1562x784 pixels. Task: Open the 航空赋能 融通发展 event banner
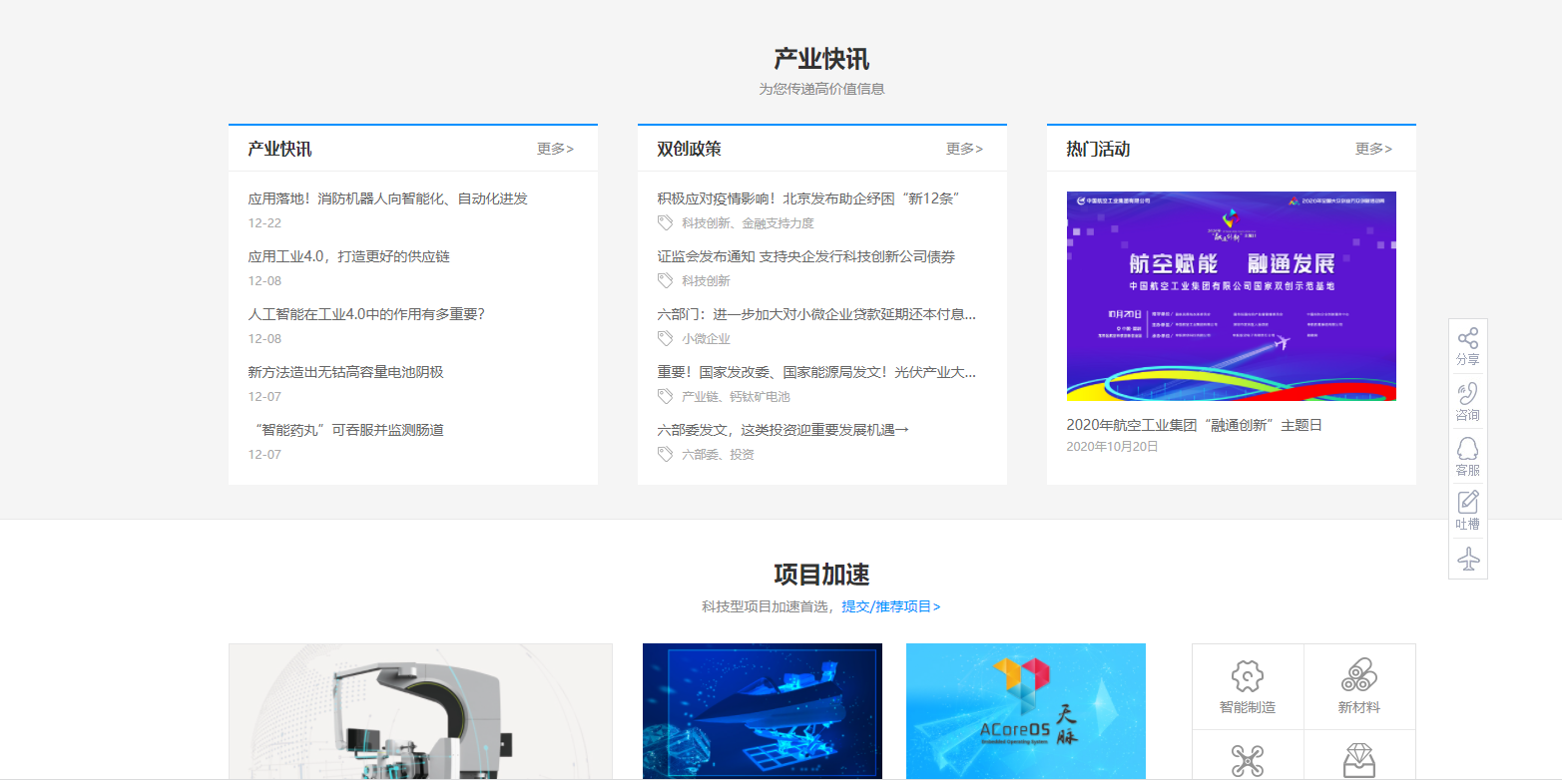coord(1232,296)
